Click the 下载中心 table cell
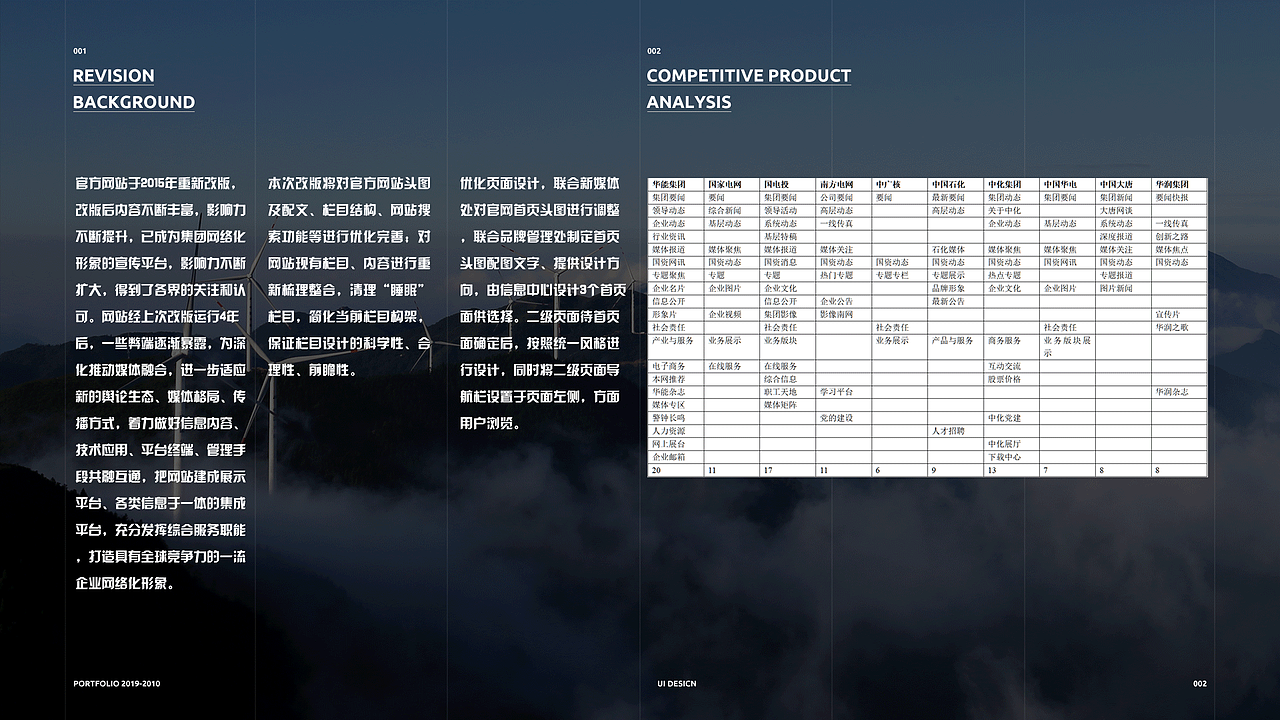1280x720 pixels. point(1012,457)
